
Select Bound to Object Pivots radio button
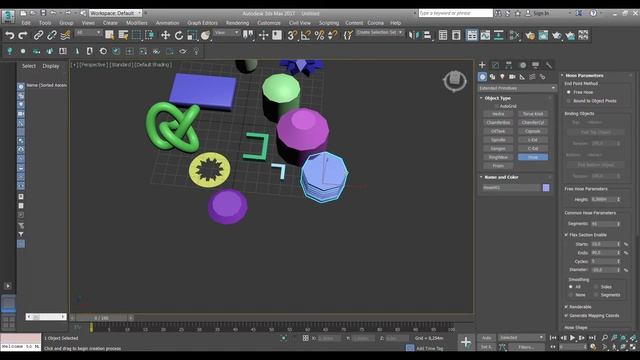[569, 101]
